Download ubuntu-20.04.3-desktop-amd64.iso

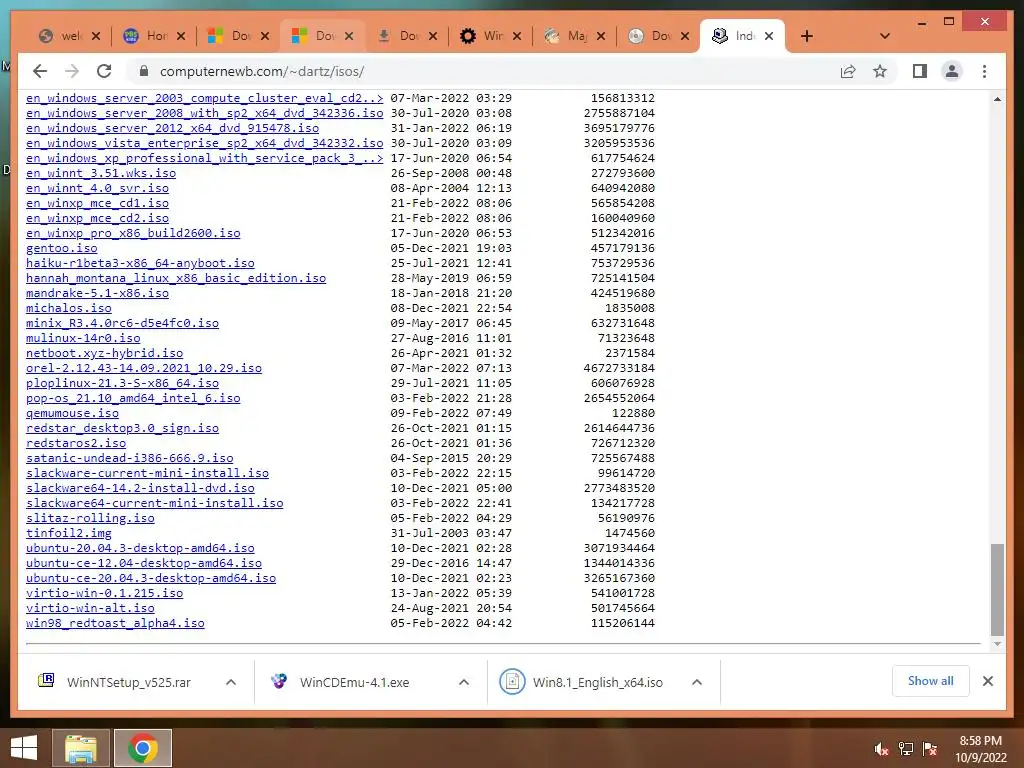(140, 548)
